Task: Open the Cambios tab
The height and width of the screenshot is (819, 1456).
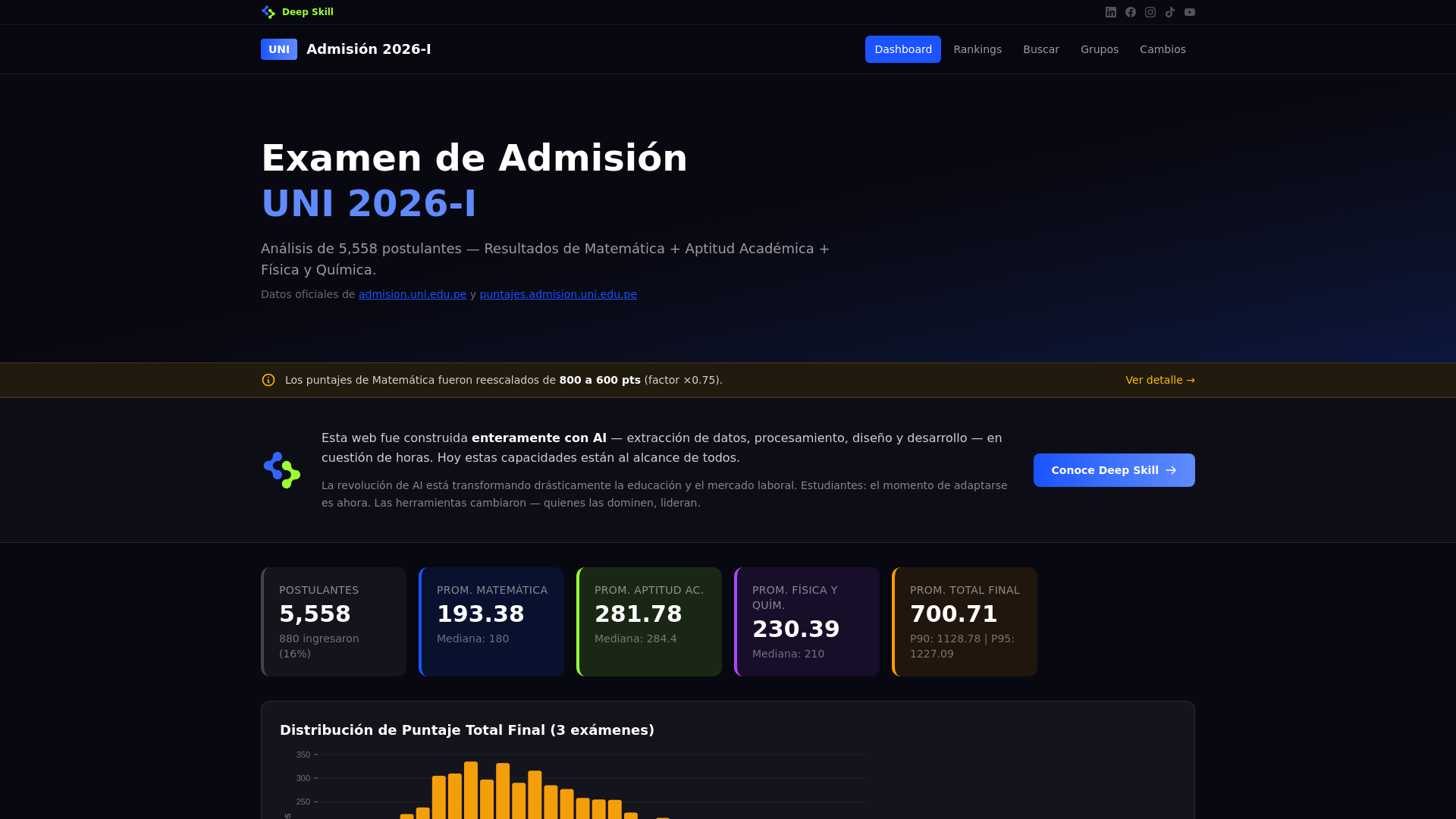Action: (x=1163, y=49)
